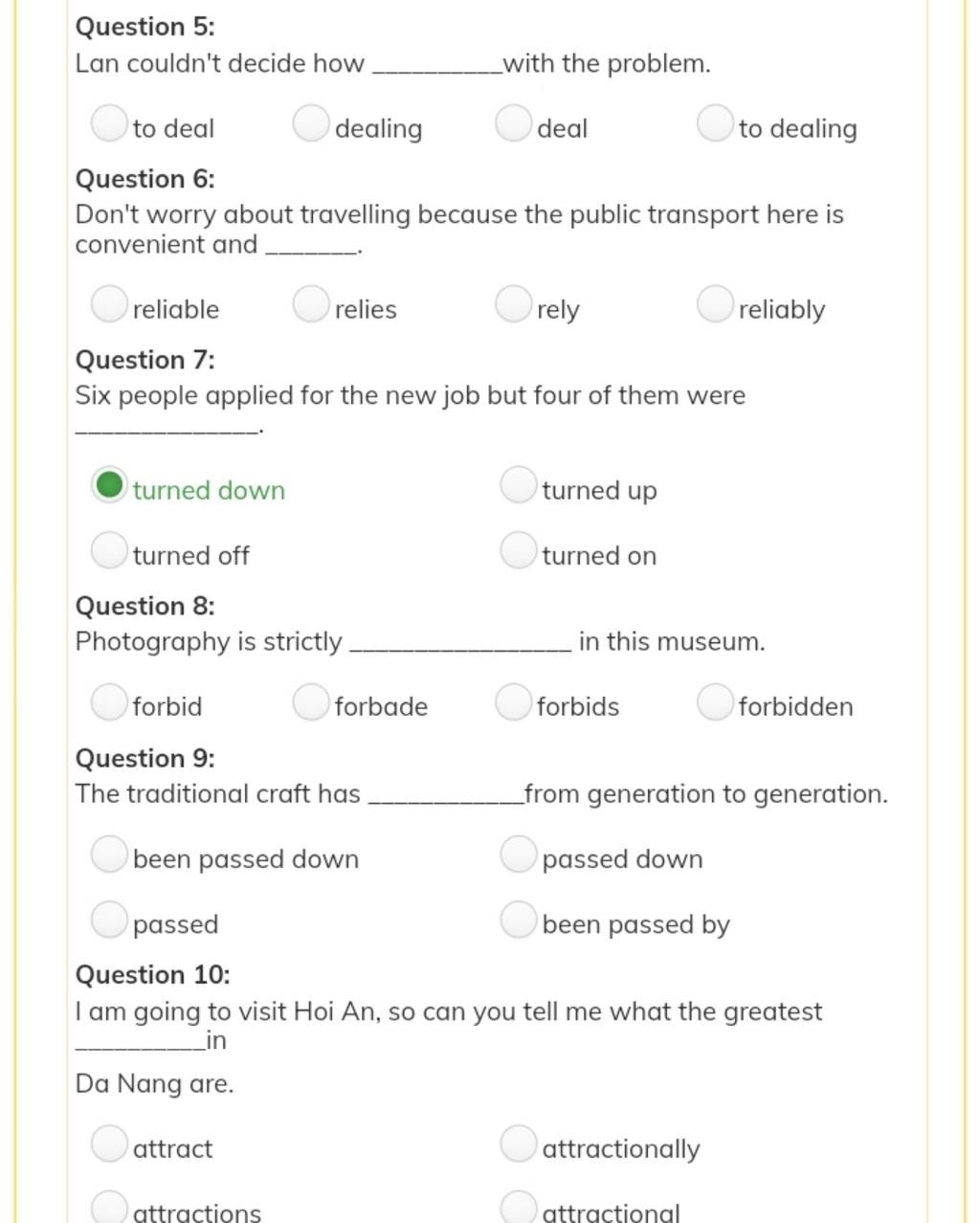Screen dimensions: 980x1223
Task: Choose 'attract' for Question 10
Action: coord(109,1144)
